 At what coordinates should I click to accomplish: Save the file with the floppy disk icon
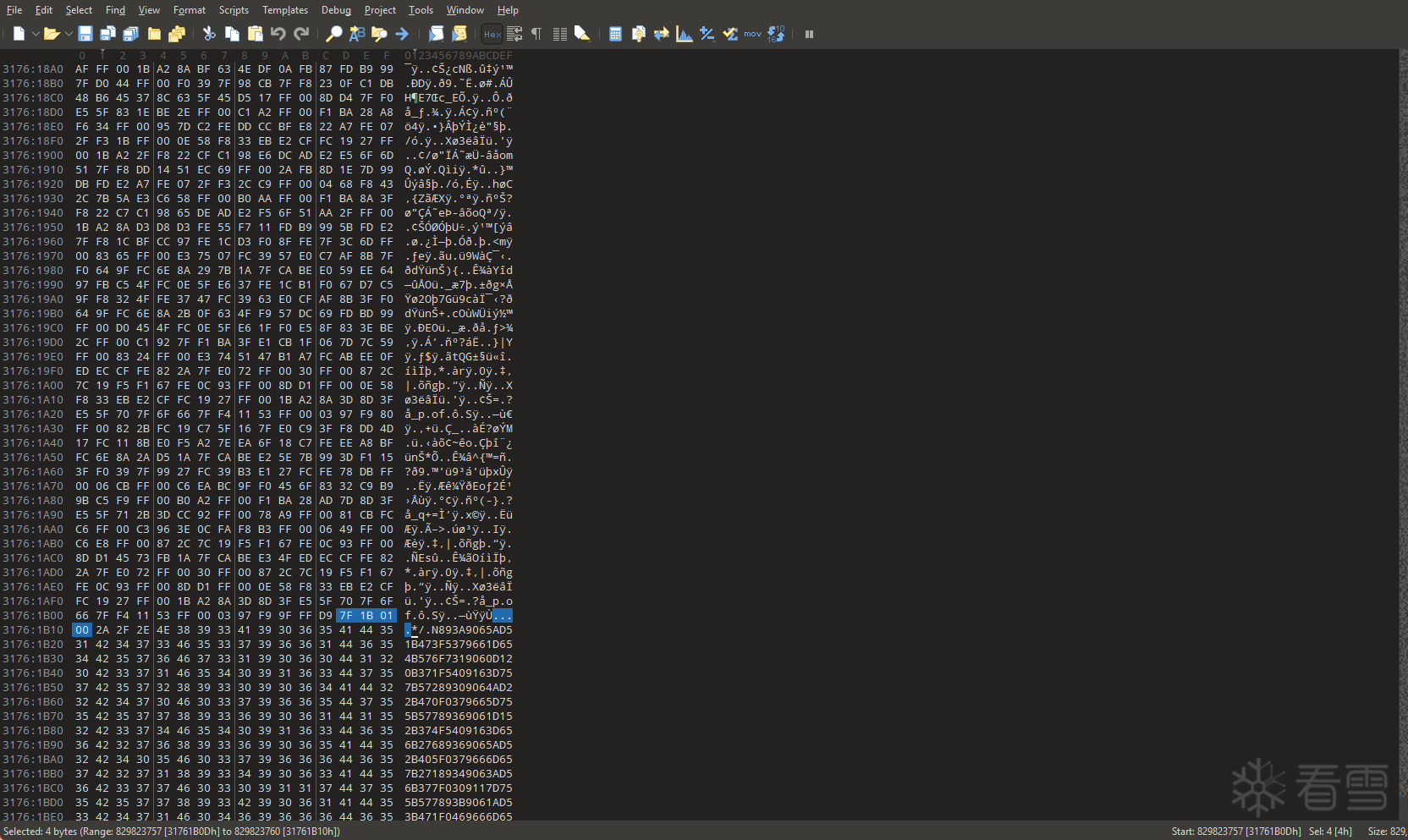85,34
